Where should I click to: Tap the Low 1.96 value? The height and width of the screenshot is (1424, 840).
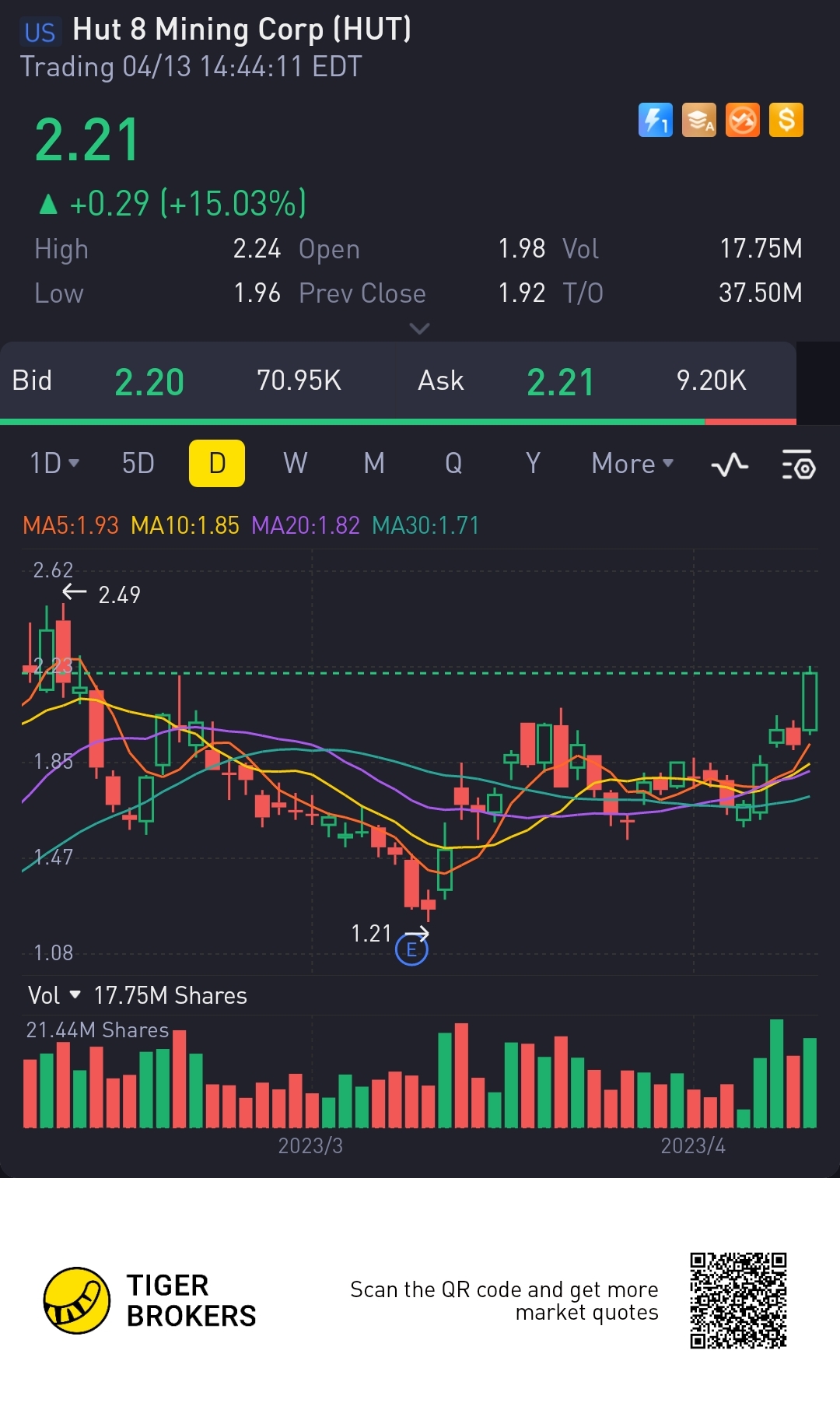click(x=257, y=293)
